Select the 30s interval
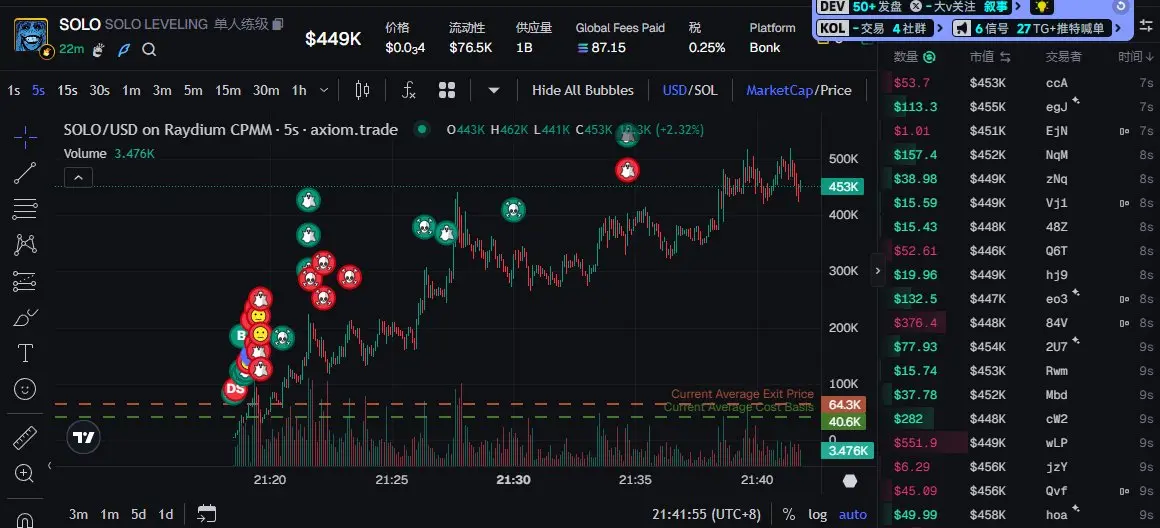This screenshot has height=528, width=1160. (99, 90)
